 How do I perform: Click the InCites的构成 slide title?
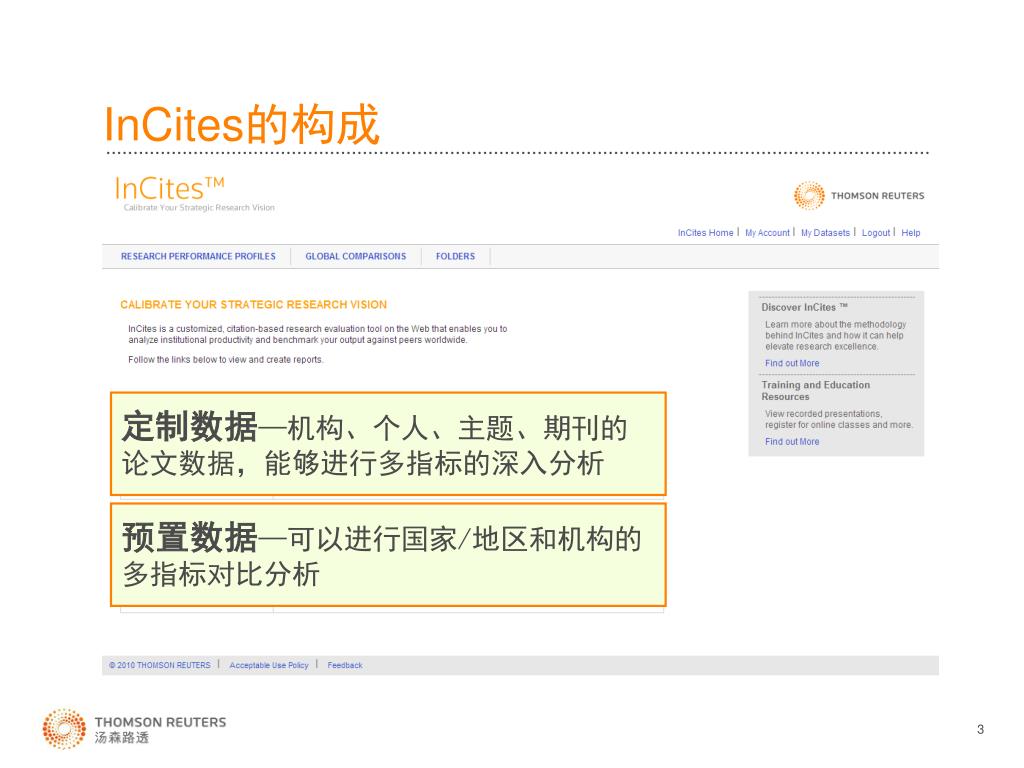click(x=242, y=124)
